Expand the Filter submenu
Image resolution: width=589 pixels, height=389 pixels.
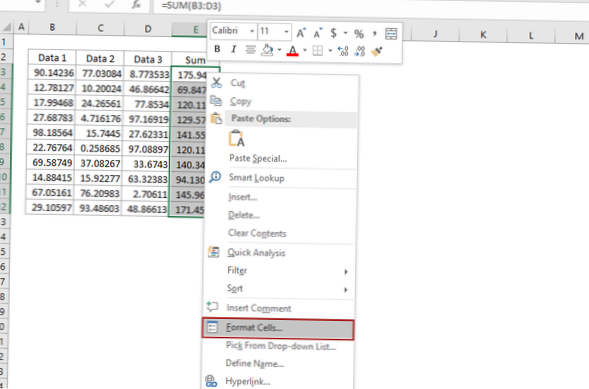[279, 271]
